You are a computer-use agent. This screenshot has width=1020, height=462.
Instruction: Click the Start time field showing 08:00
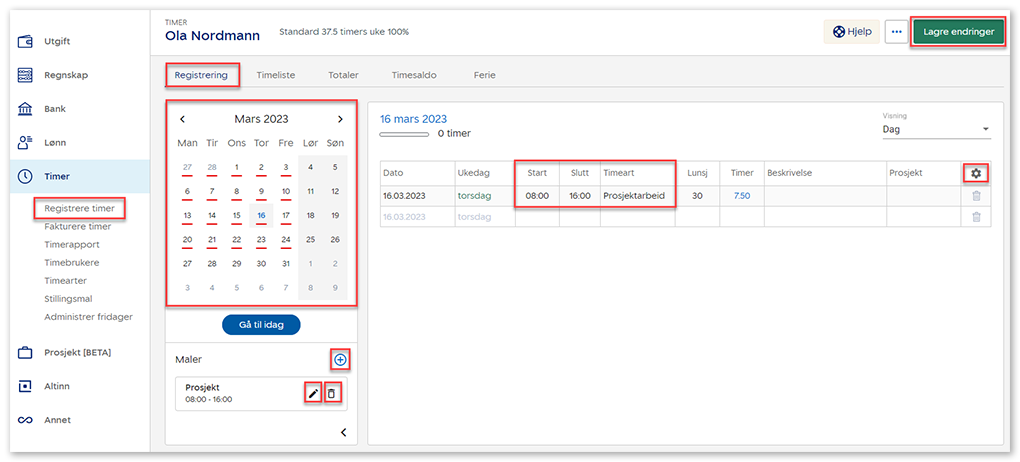pyautogui.click(x=537, y=196)
